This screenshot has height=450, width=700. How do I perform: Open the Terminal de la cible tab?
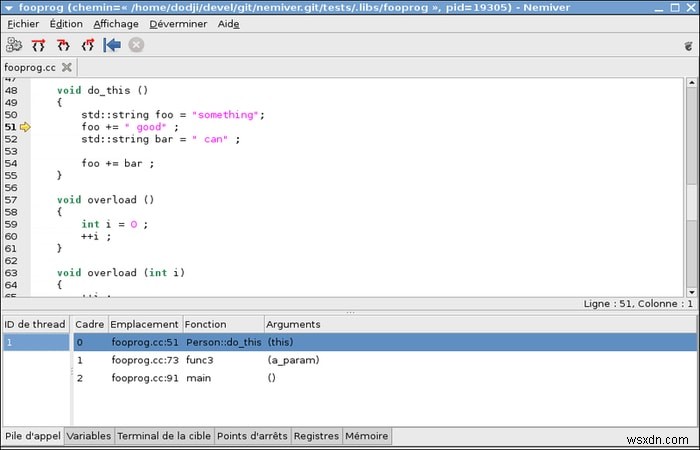pos(164,436)
